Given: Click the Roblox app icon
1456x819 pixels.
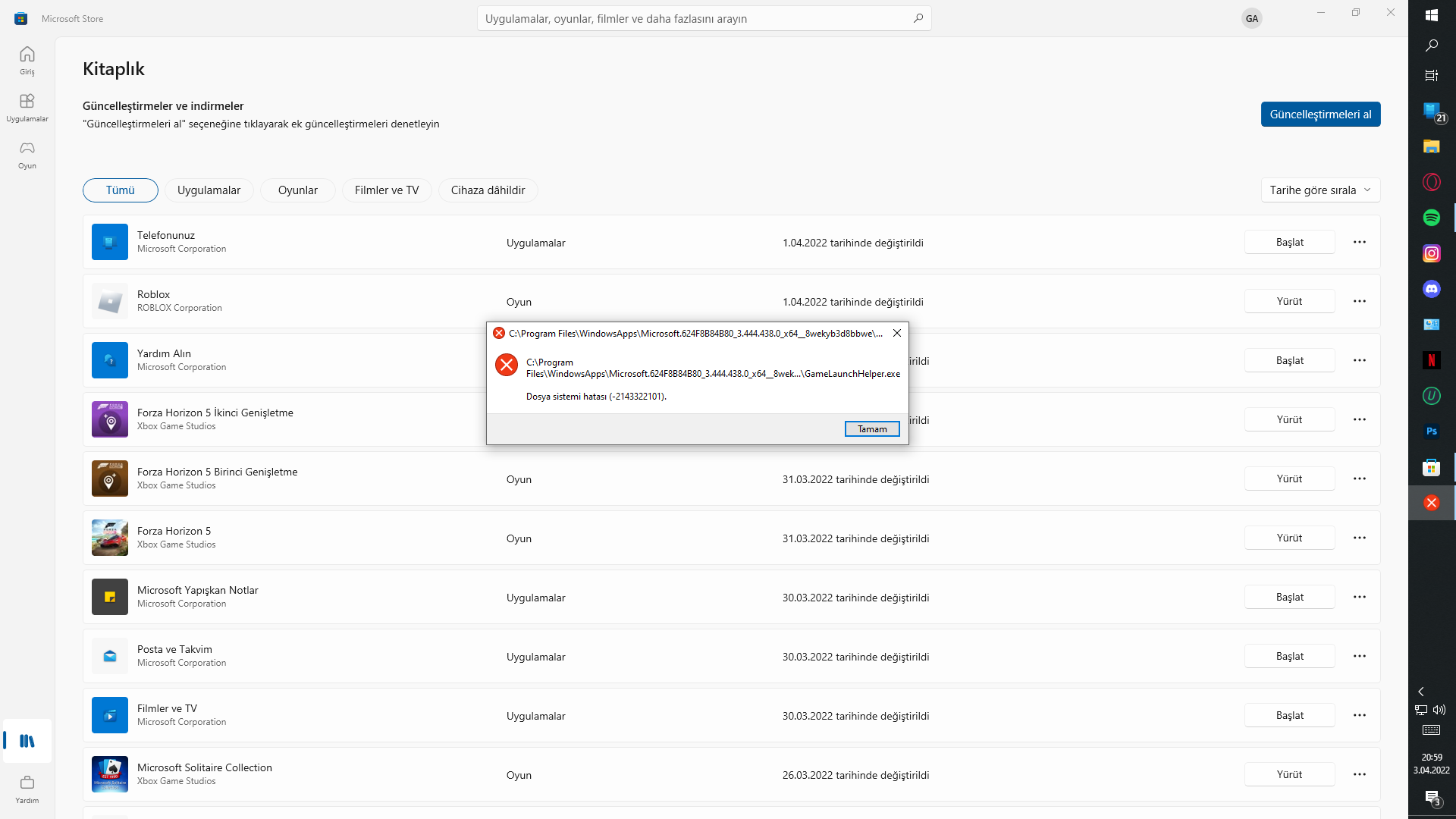Looking at the screenshot, I should 110,301.
